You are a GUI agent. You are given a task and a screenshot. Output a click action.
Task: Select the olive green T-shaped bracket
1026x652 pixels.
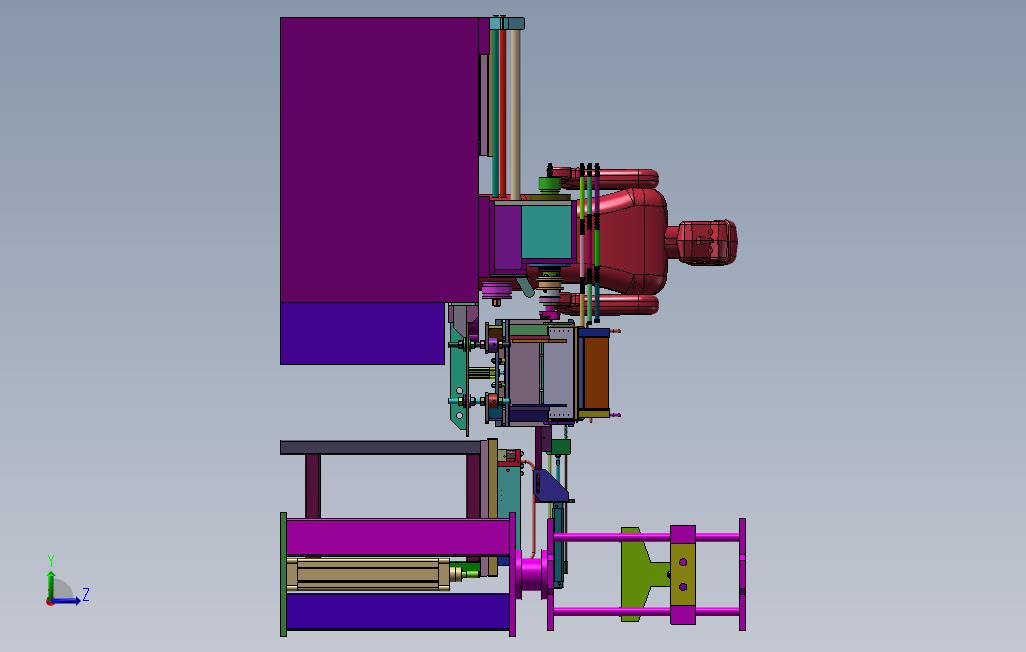[643, 574]
